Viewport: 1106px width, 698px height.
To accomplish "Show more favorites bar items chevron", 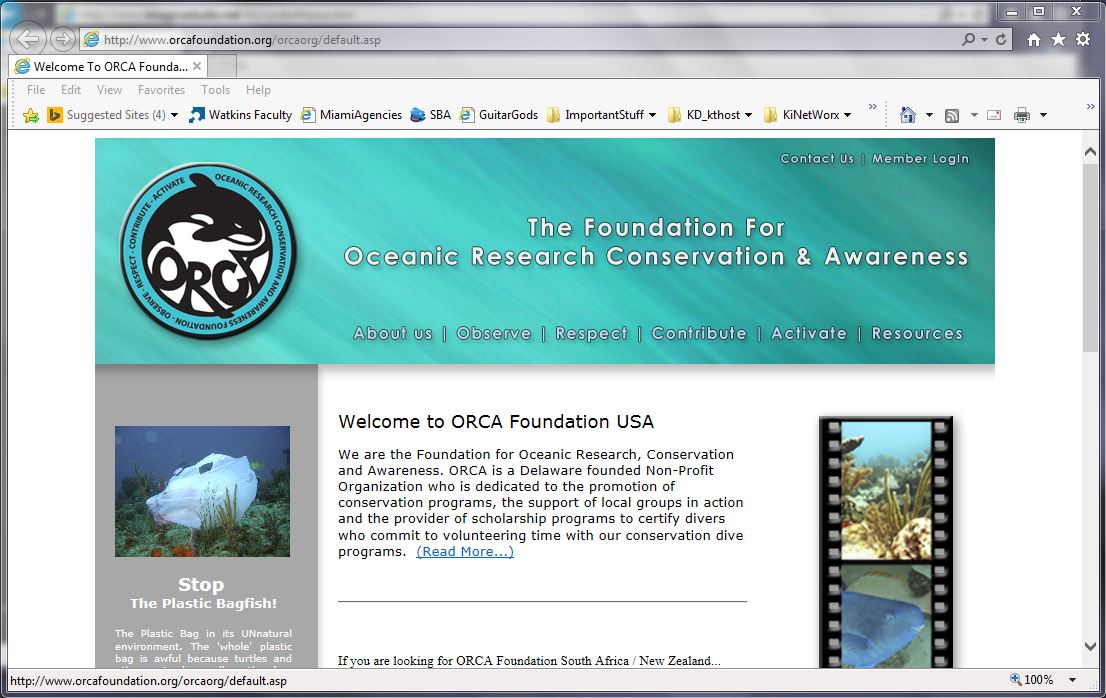I will coord(873,106).
